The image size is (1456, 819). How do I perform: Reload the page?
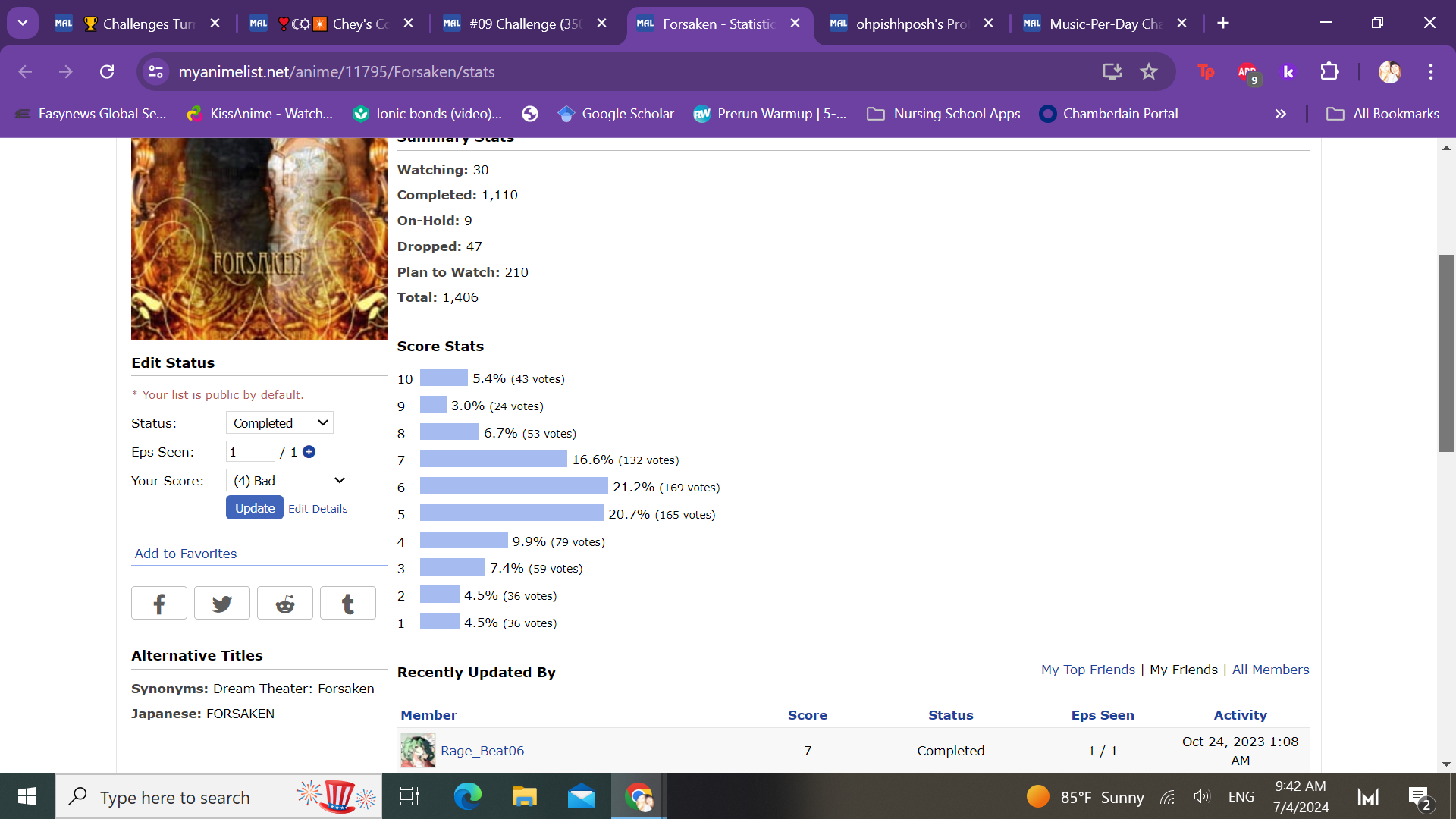click(107, 71)
